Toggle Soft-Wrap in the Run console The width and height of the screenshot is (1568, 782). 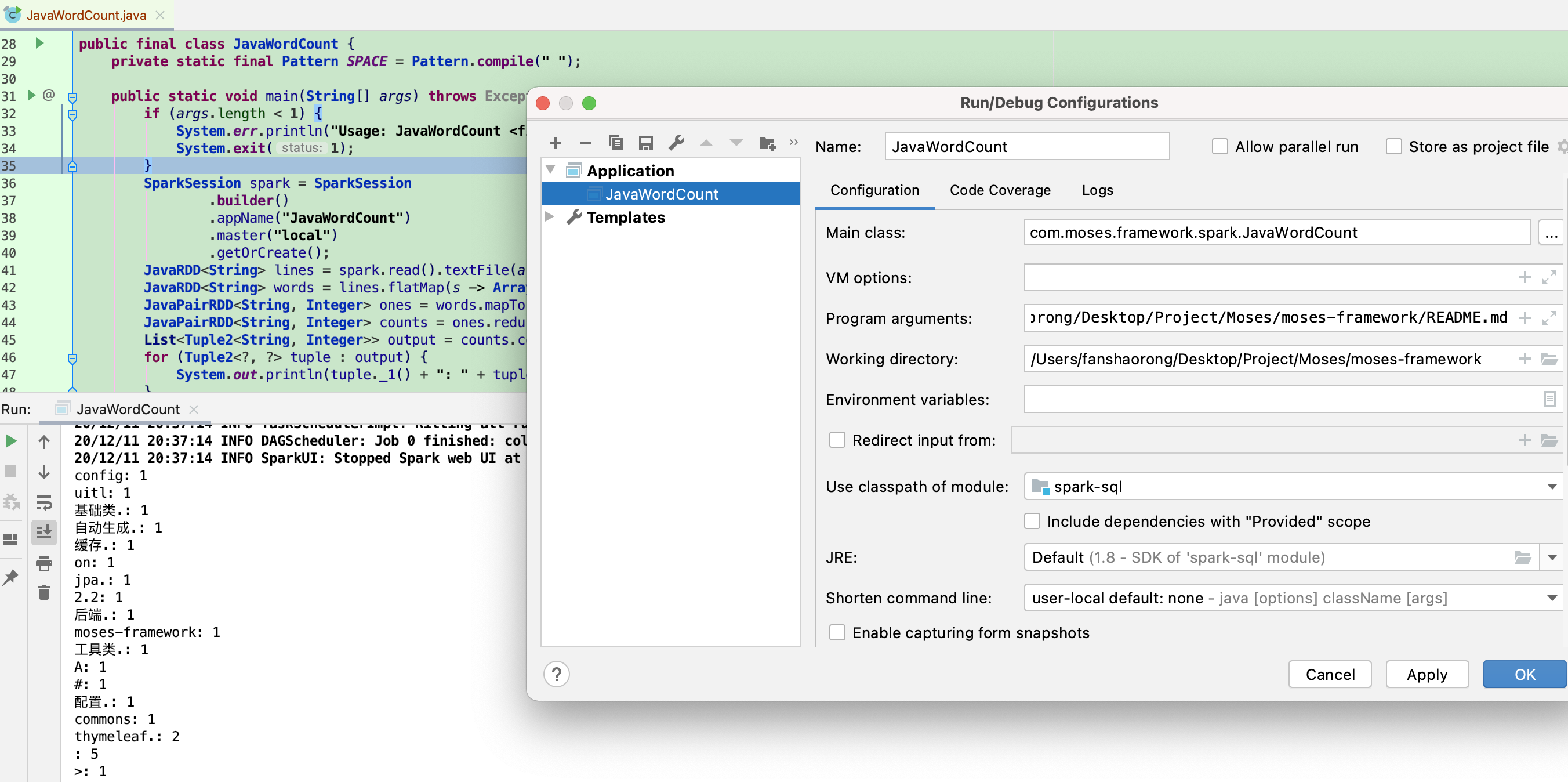tap(44, 502)
